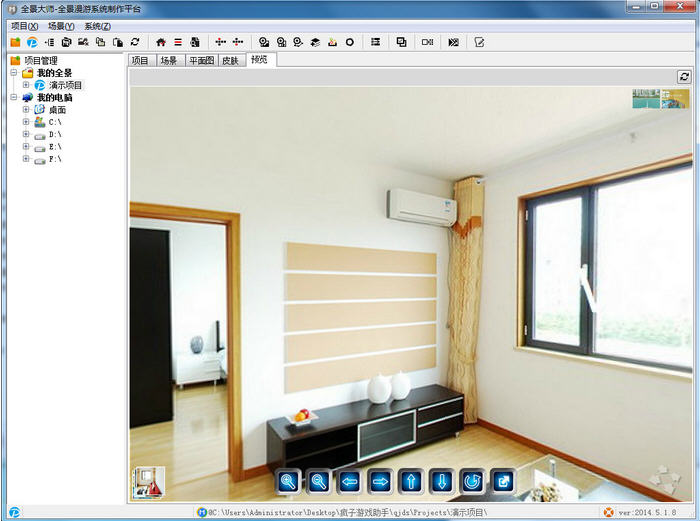Screen dimensions: 700x521
Task: Tilt panorama up with the up arrow button
Action: [410, 482]
